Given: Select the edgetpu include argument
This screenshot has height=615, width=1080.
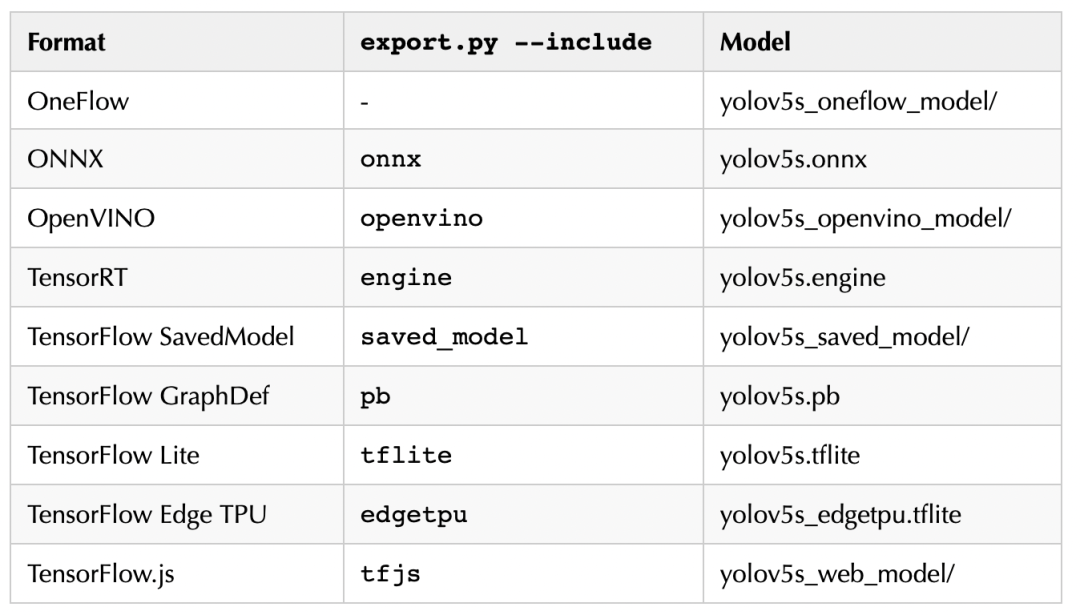Looking at the screenshot, I should (x=413, y=515).
